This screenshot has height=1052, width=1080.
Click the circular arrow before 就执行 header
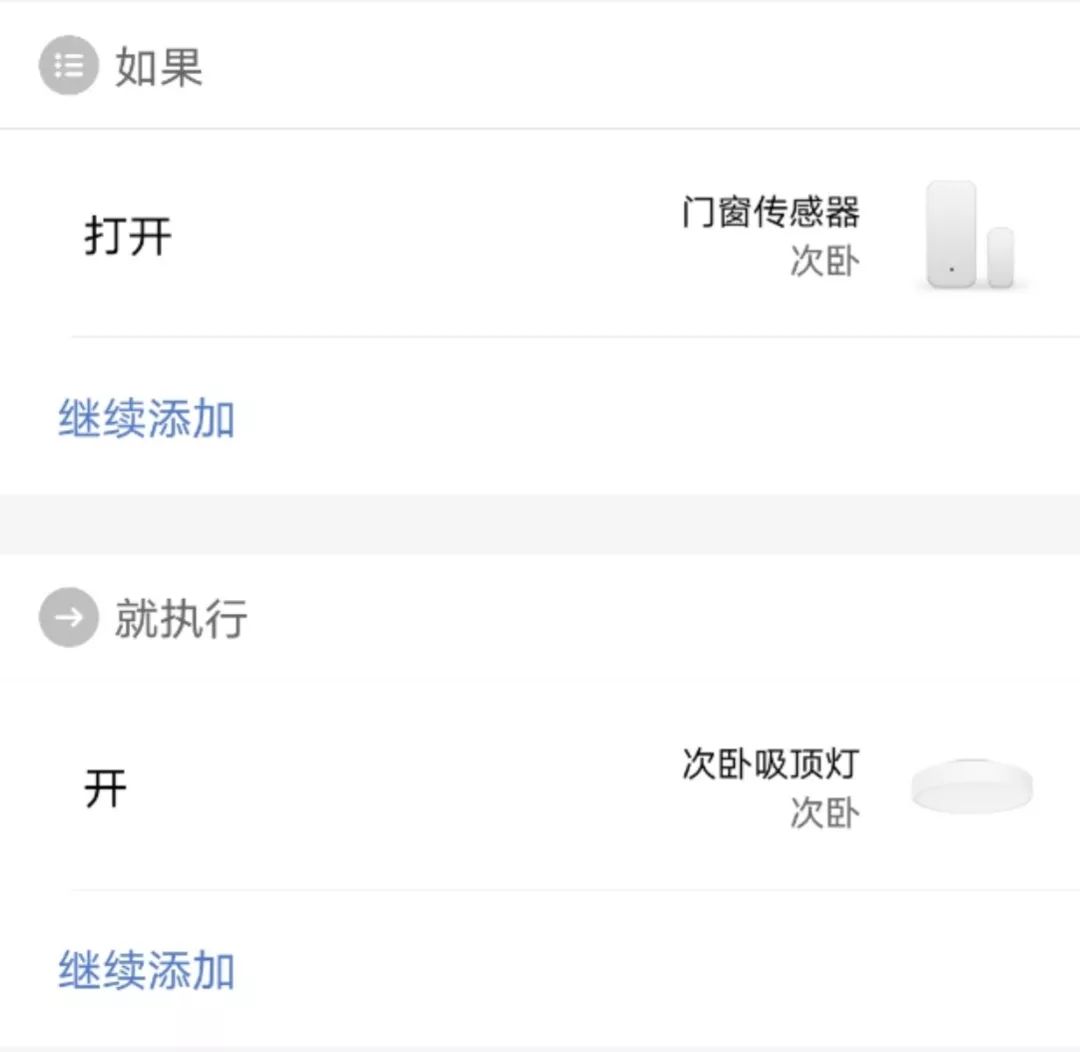tap(67, 617)
